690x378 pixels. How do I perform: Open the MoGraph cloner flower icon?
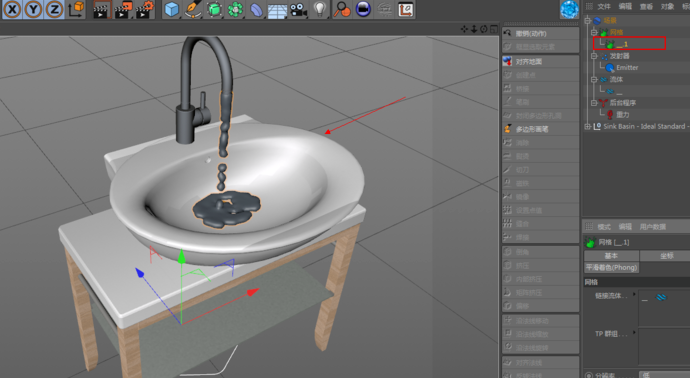[235, 9]
